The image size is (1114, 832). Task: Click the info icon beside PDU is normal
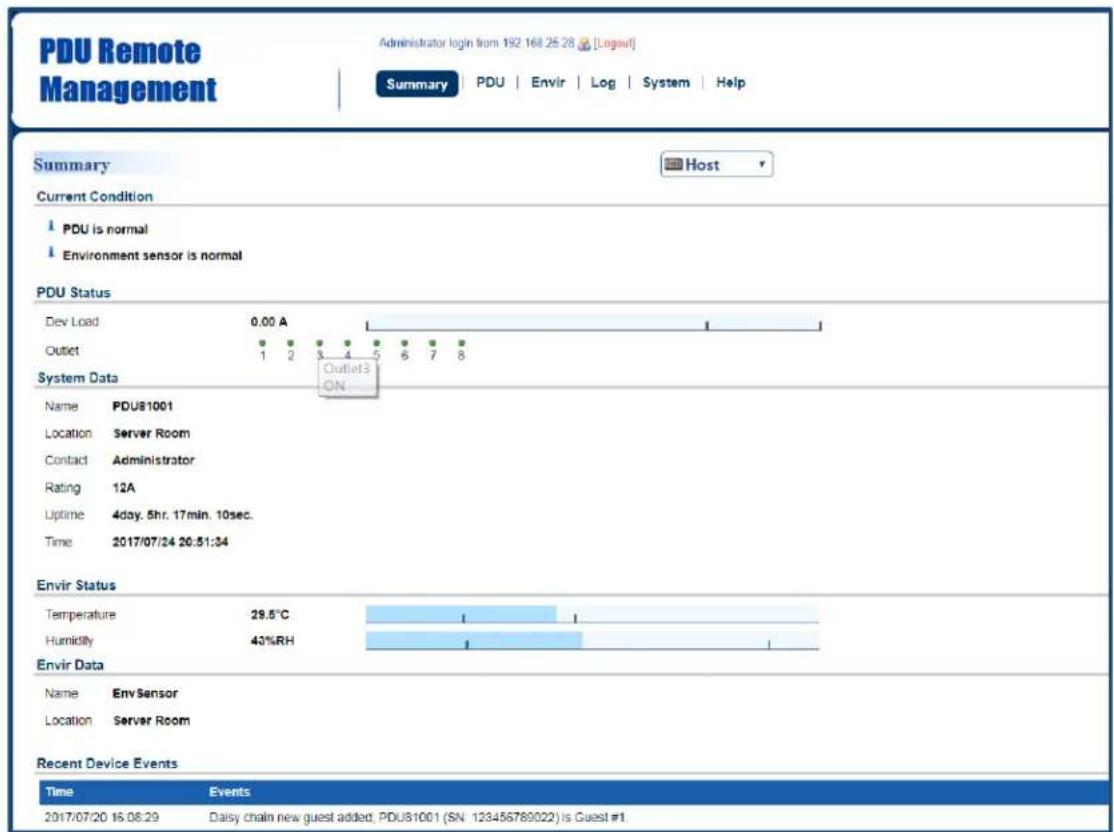(50, 226)
